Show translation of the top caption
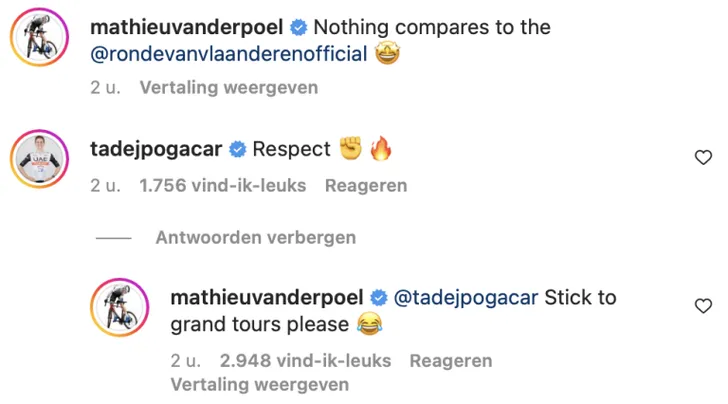Screen dimensions: 728x404 click(228, 87)
